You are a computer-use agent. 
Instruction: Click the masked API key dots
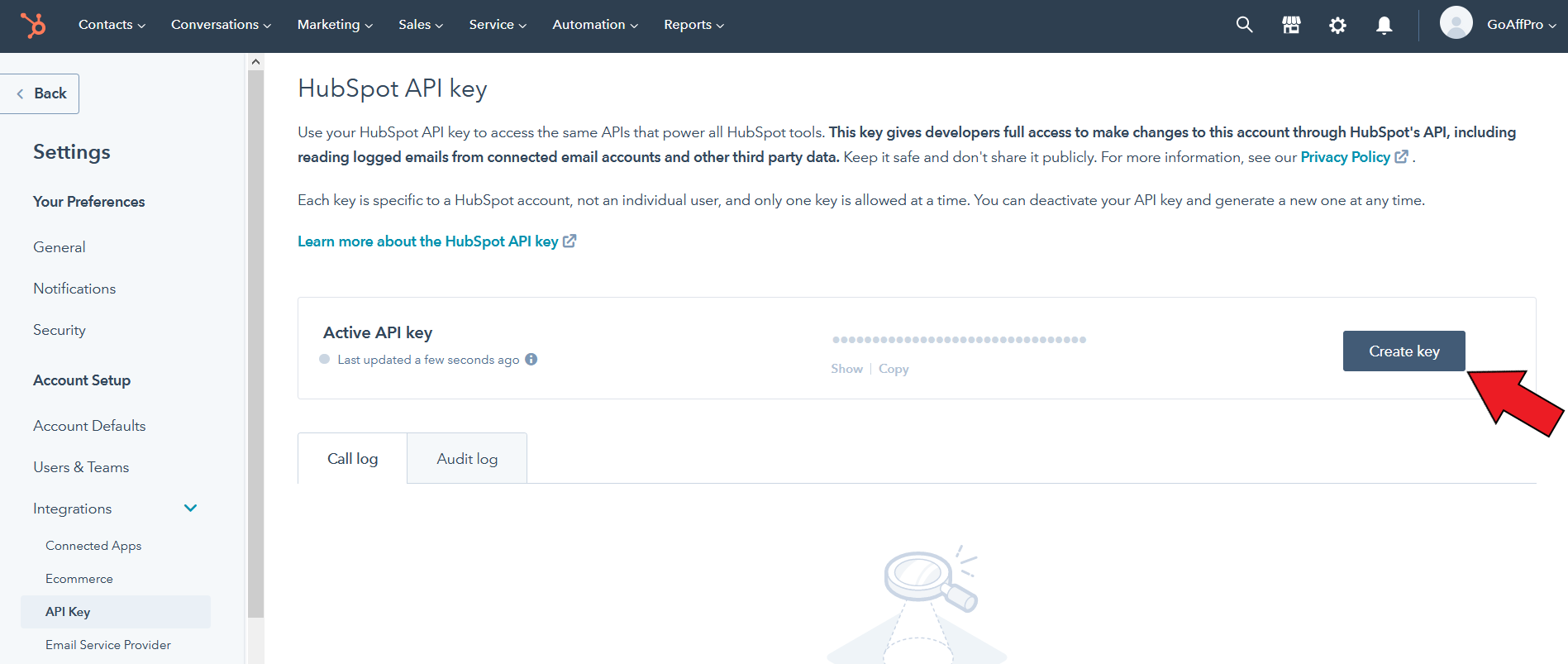959,339
